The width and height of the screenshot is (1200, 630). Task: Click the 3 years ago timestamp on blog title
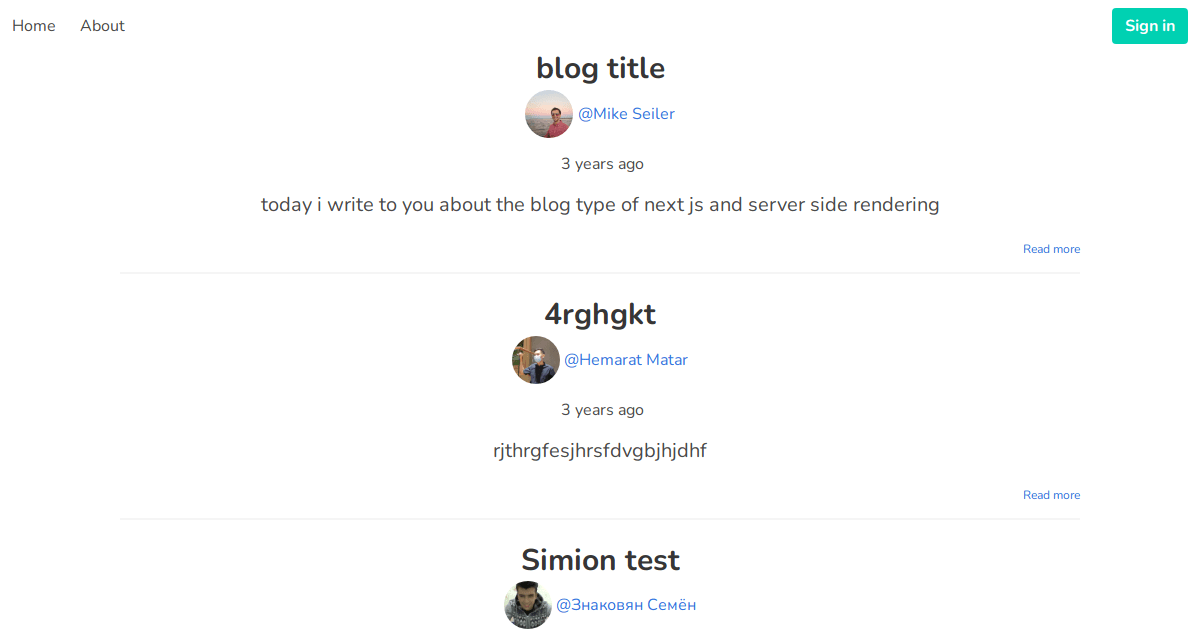602,163
